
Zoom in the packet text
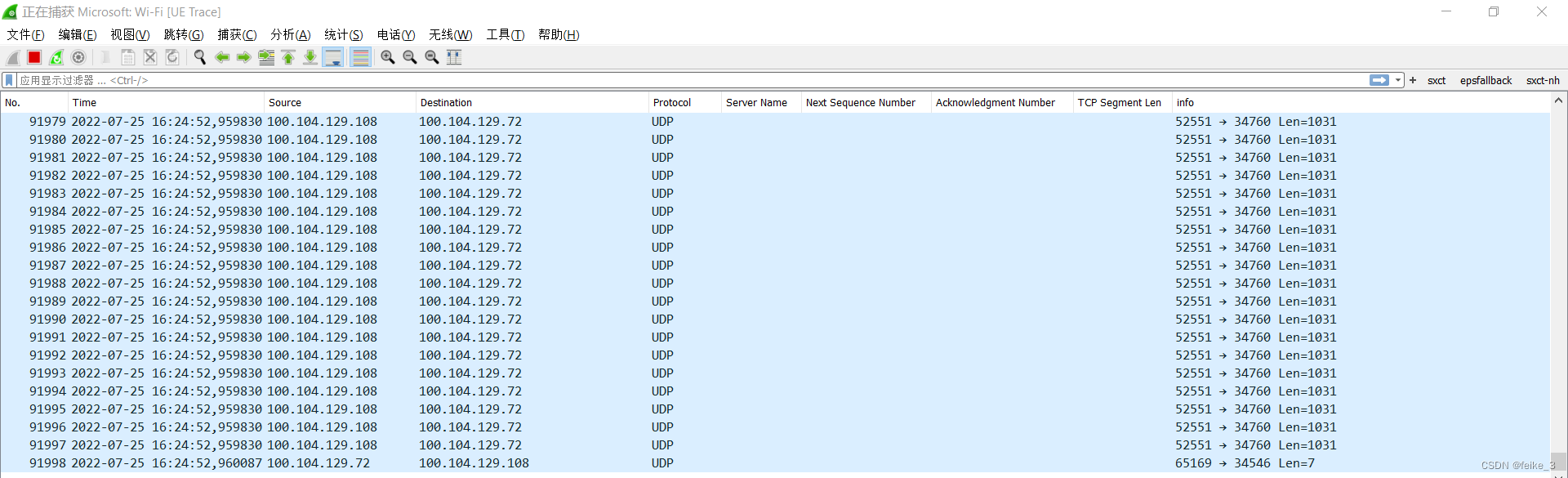tap(388, 57)
